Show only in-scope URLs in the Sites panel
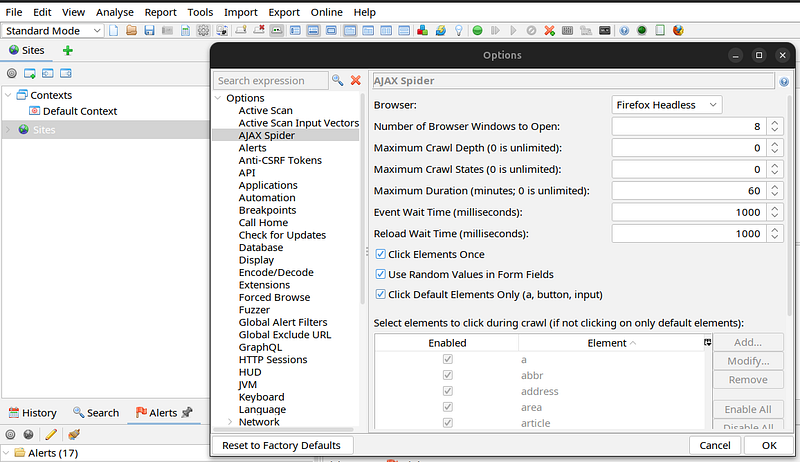The width and height of the screenshot is (800, 462). (11, 73)
